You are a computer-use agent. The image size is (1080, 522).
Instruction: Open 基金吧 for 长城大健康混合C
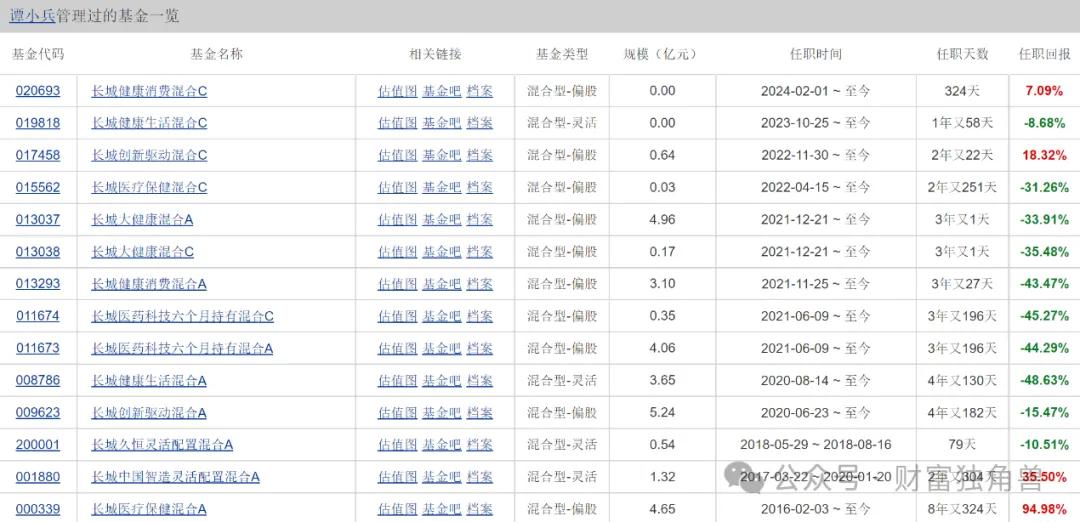(x=442, y=252)
